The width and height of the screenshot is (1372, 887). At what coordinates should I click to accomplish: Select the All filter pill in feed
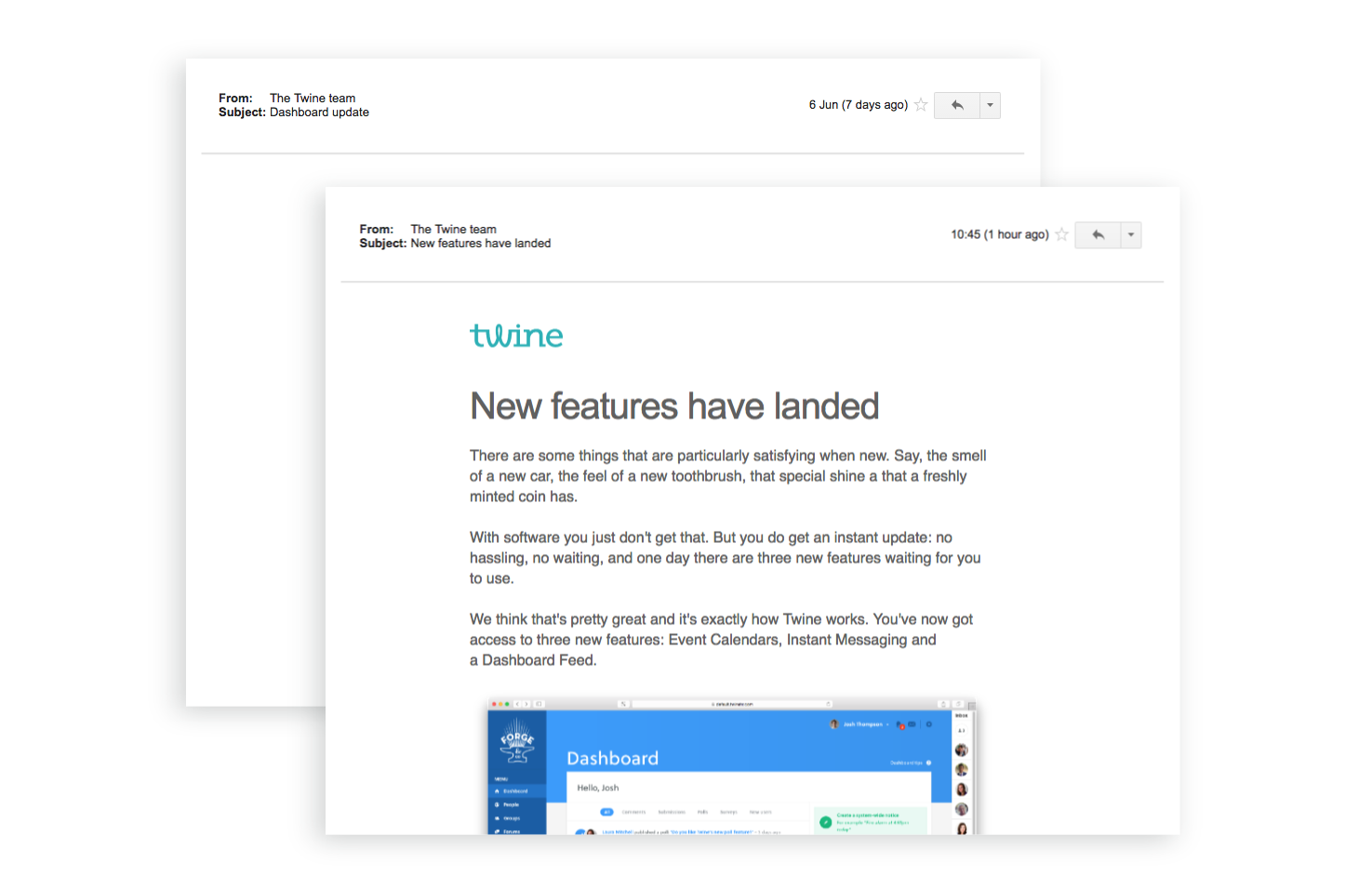(x=606, y=812)
